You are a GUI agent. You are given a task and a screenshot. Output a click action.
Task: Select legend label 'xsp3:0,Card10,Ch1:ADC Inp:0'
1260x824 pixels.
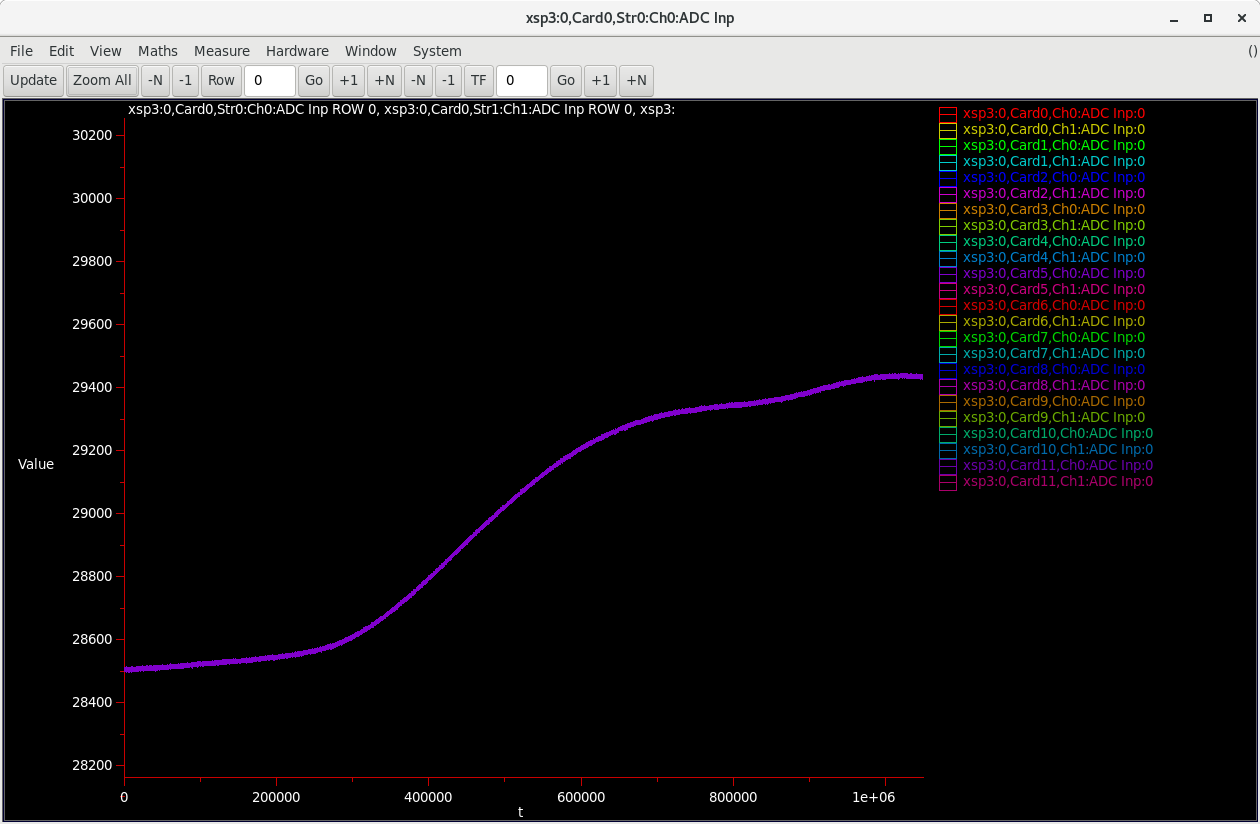(x=1058, y=450)
